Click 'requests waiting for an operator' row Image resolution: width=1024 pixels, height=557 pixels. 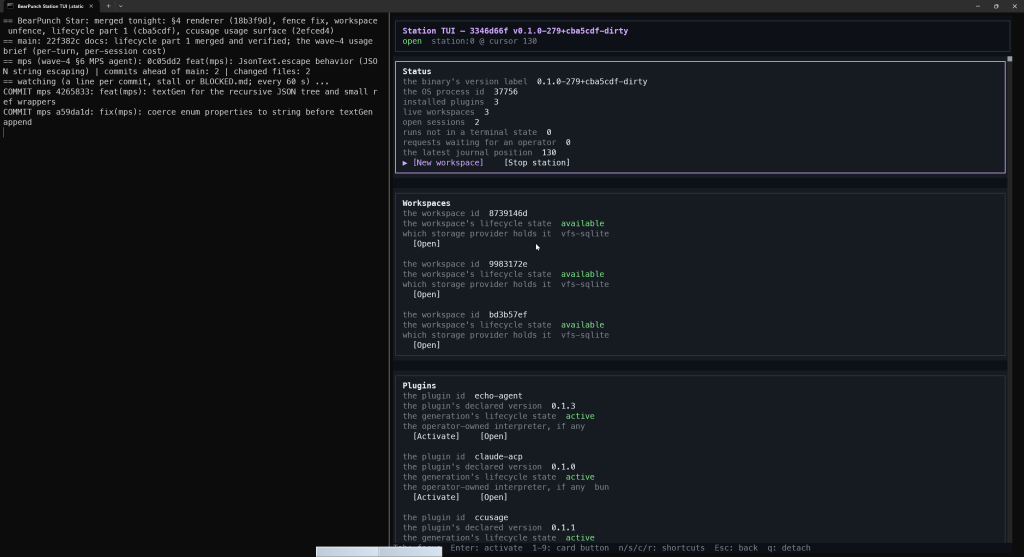487,142
